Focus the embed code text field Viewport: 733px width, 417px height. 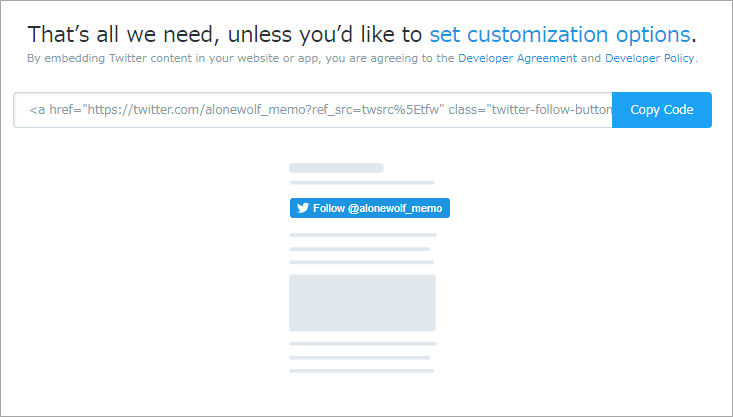click(x=313, y=110)
